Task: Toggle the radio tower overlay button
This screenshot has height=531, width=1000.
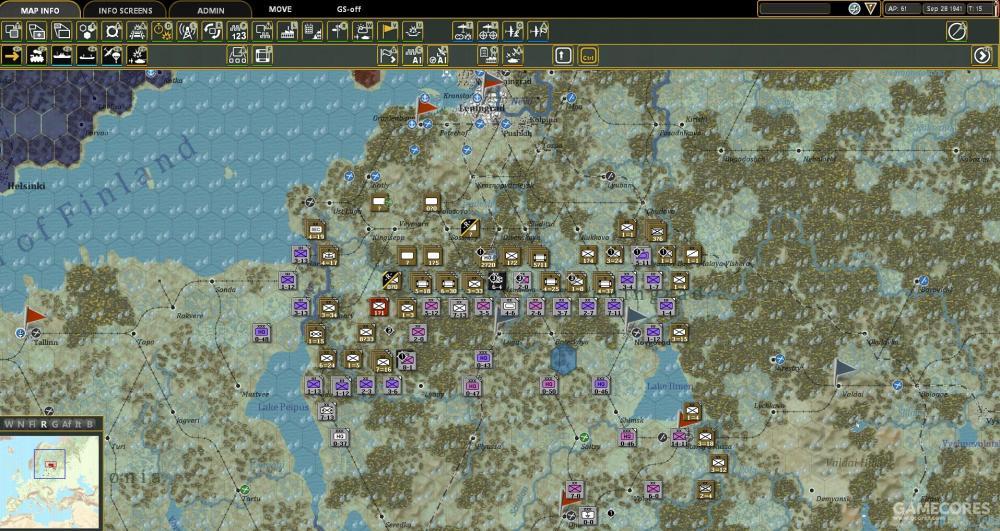Action: [188, 31]
